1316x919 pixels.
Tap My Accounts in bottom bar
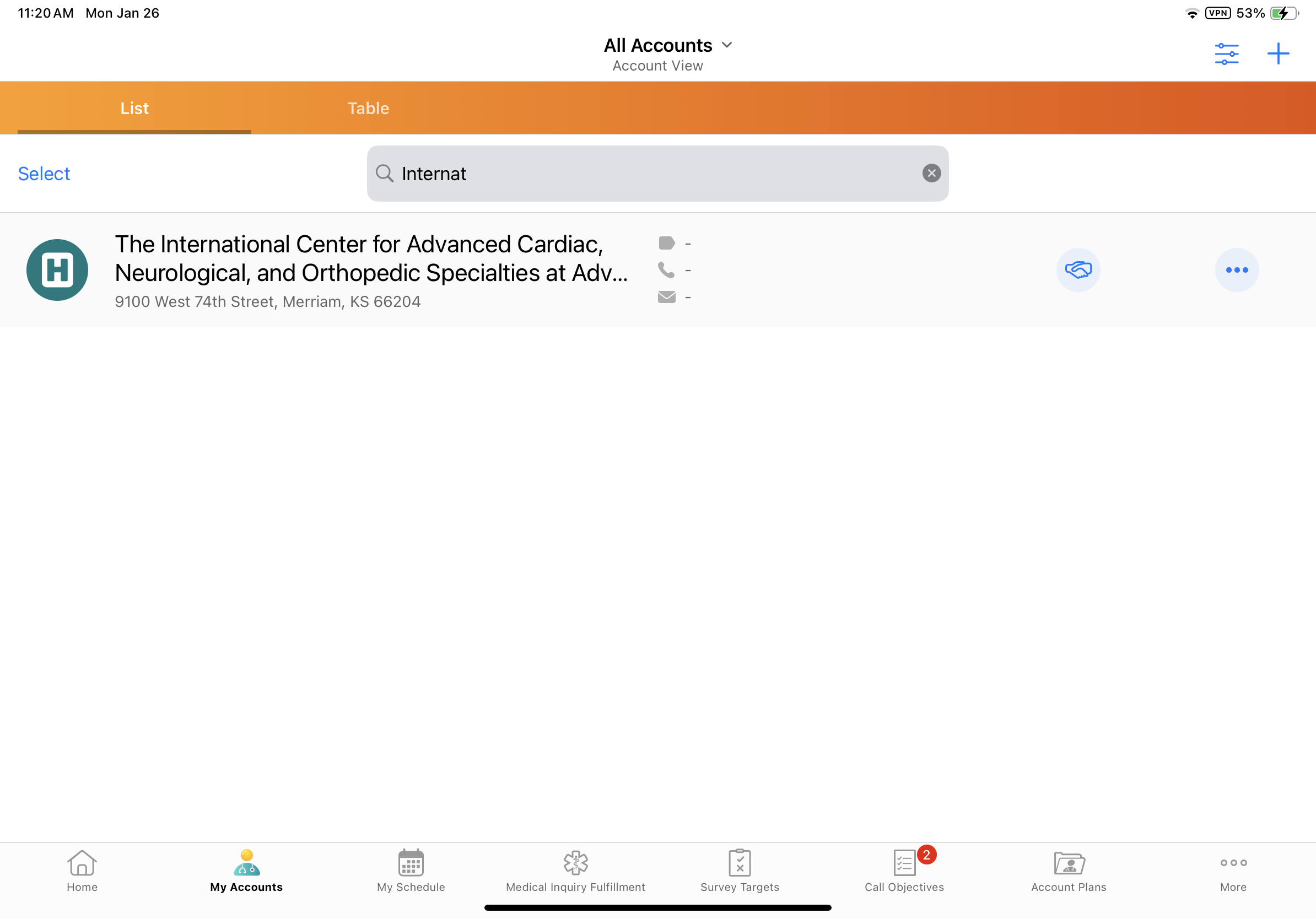point(246,871)
